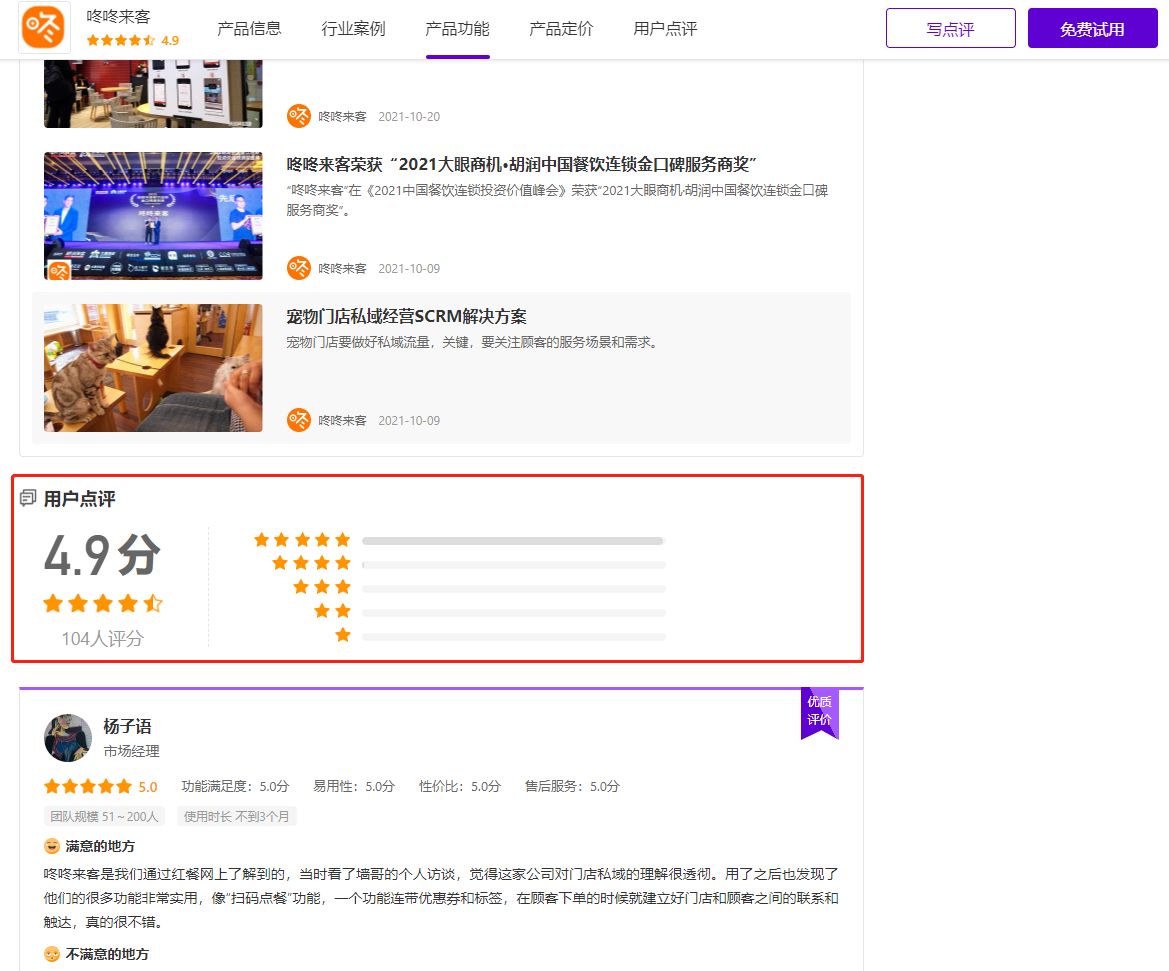Click the award ceremony thumbnail image
The height and width of the screenshot is (971, 1169).
coord(153,216)
